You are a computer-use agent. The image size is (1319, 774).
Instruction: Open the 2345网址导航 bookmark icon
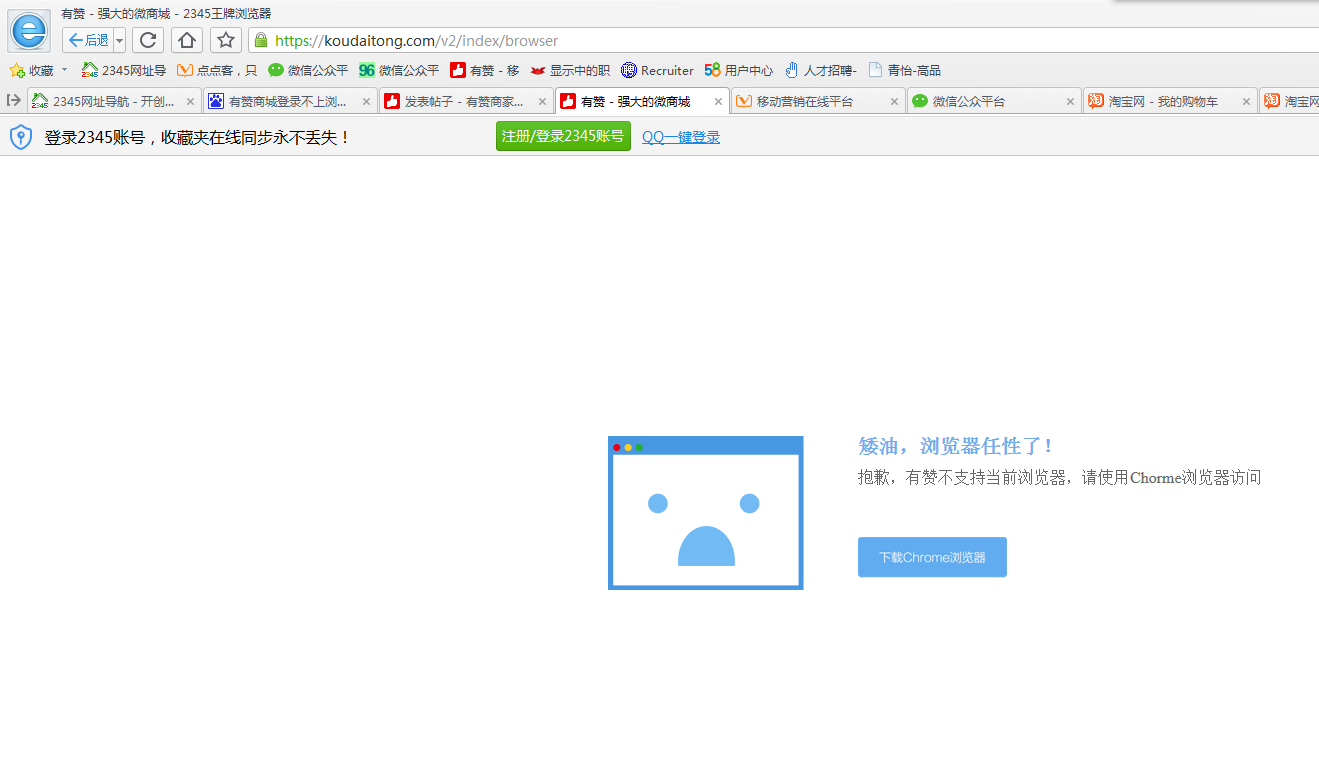pyautogui.click(x=89, y=70)
